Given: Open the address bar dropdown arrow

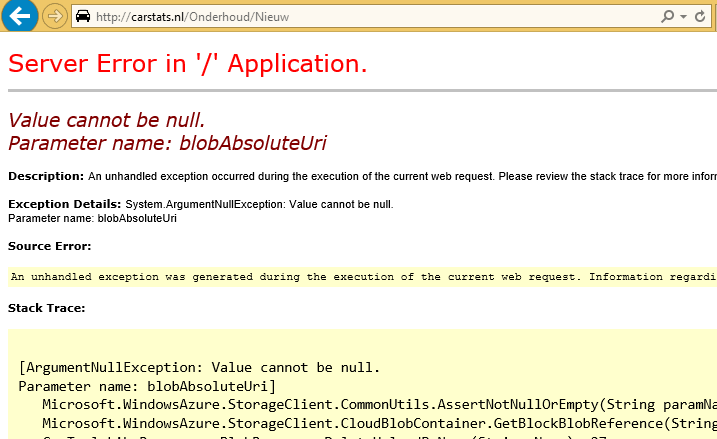Looking at the screenshot, I should click(x=684, y=16).
